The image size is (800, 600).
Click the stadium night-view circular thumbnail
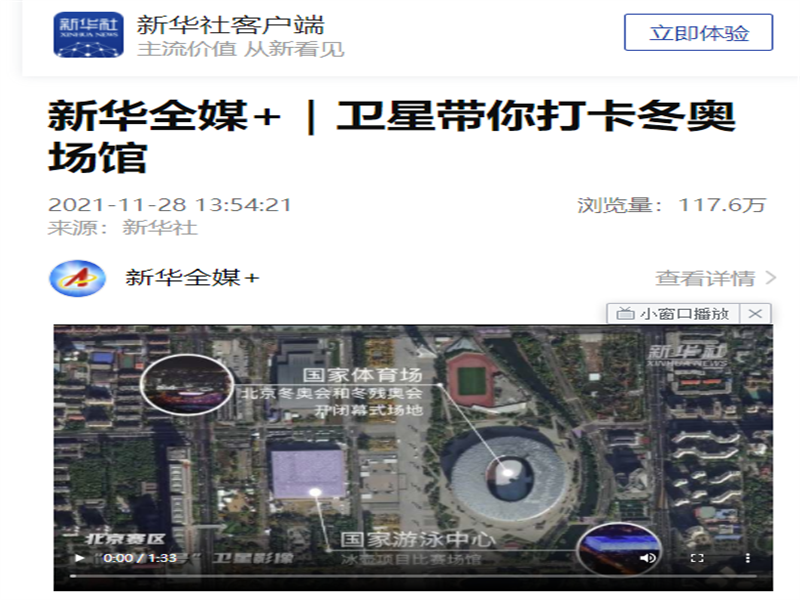pos(187,384)
